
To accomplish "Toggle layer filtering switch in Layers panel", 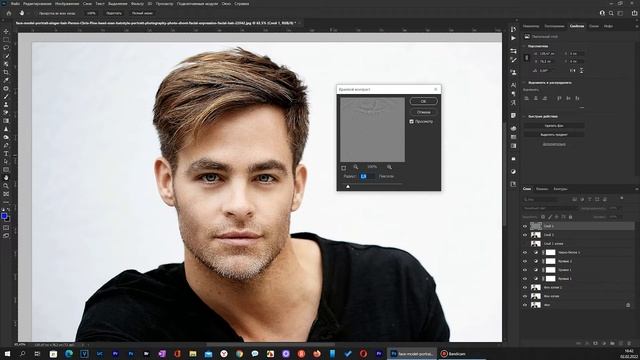I will coord(622,198).
